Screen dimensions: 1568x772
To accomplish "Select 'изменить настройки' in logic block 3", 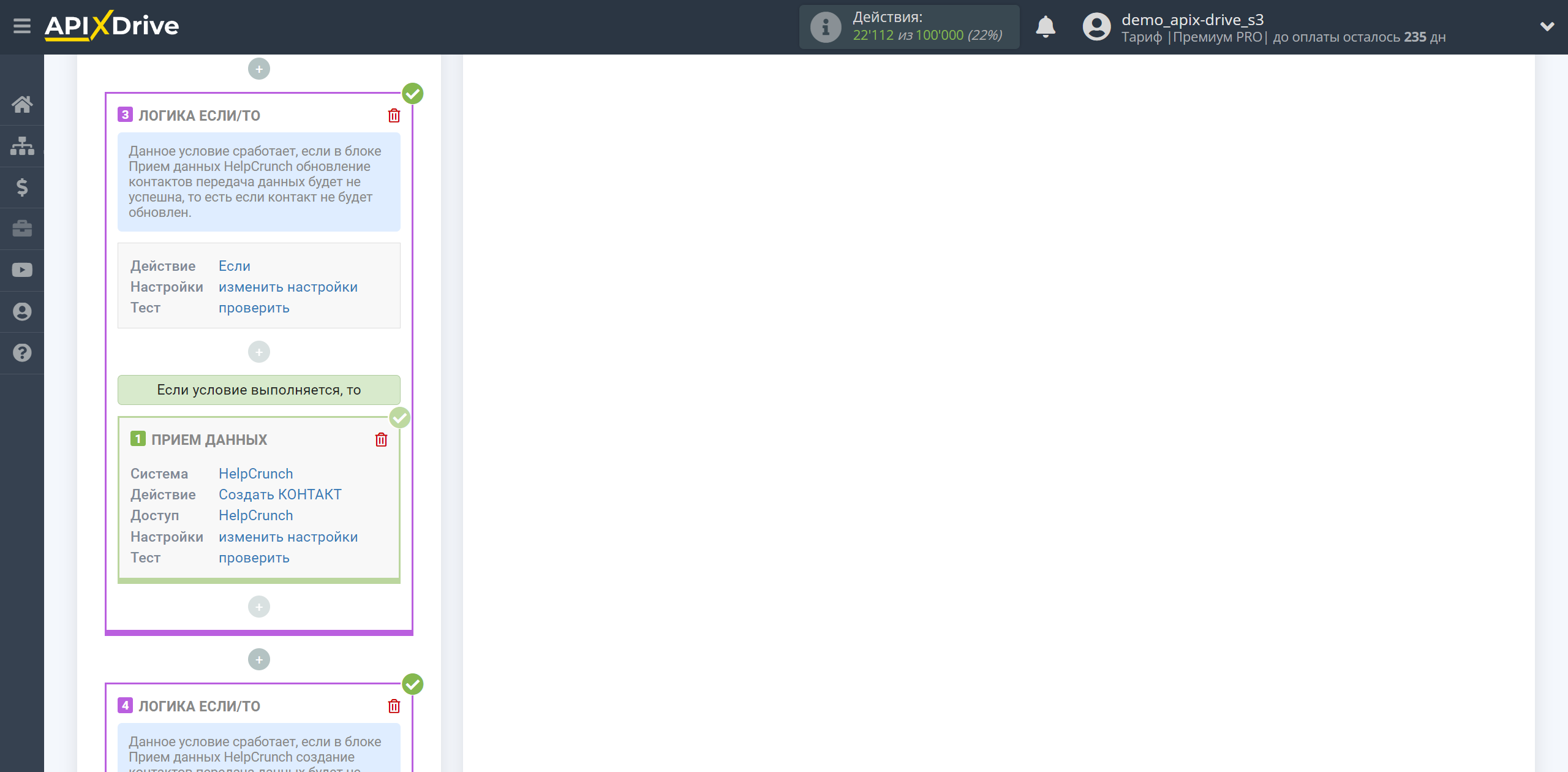I will click(287, 287).
